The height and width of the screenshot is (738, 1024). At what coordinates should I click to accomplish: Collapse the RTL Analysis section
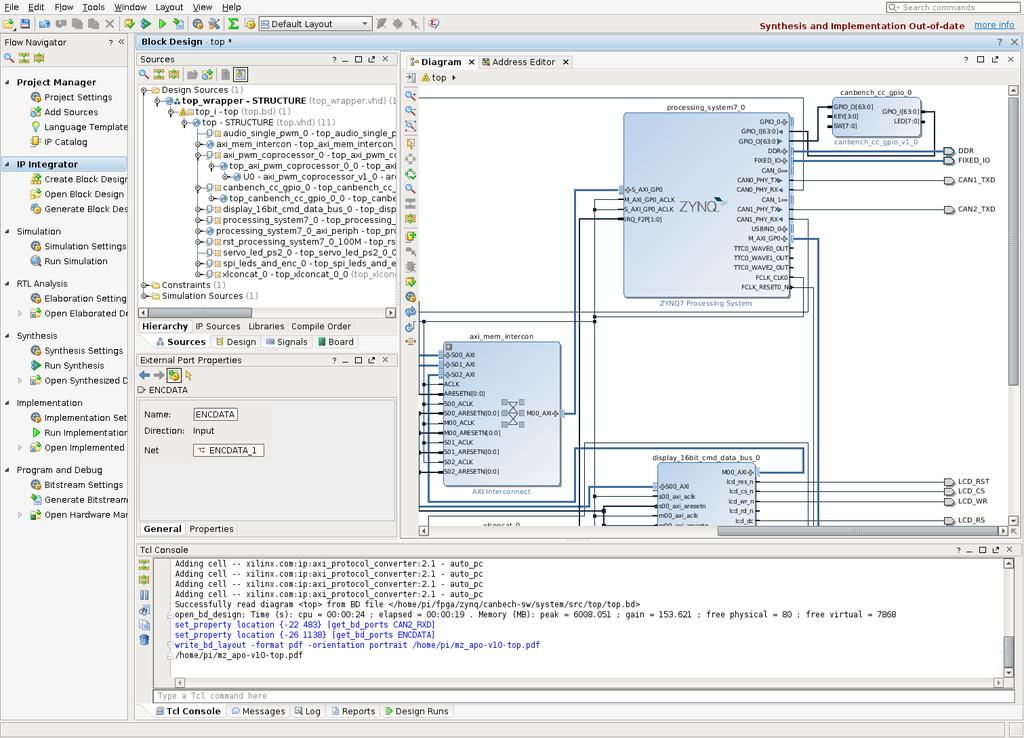point(7,283)
